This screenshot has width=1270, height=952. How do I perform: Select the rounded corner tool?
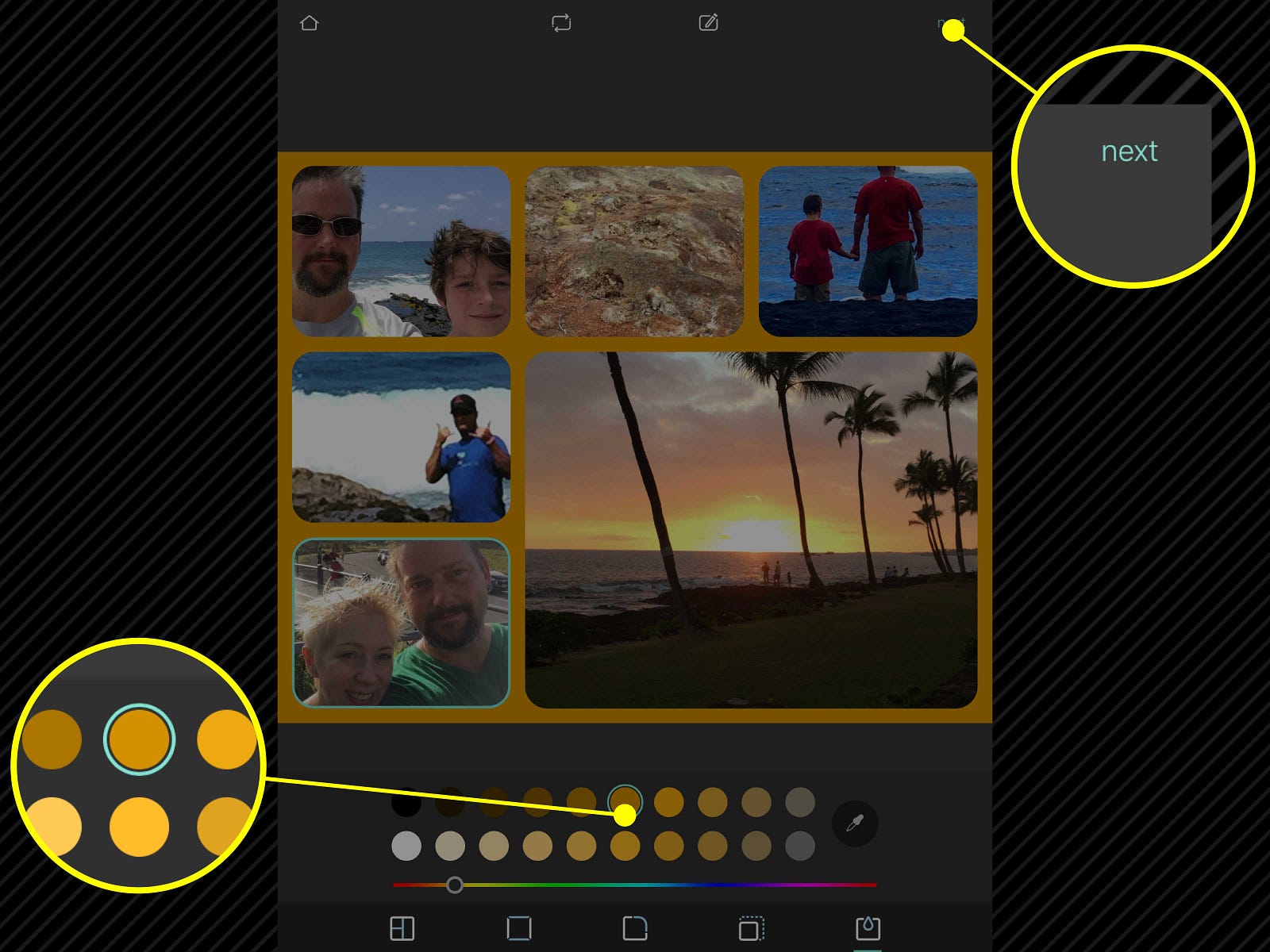tap(635, 928)
